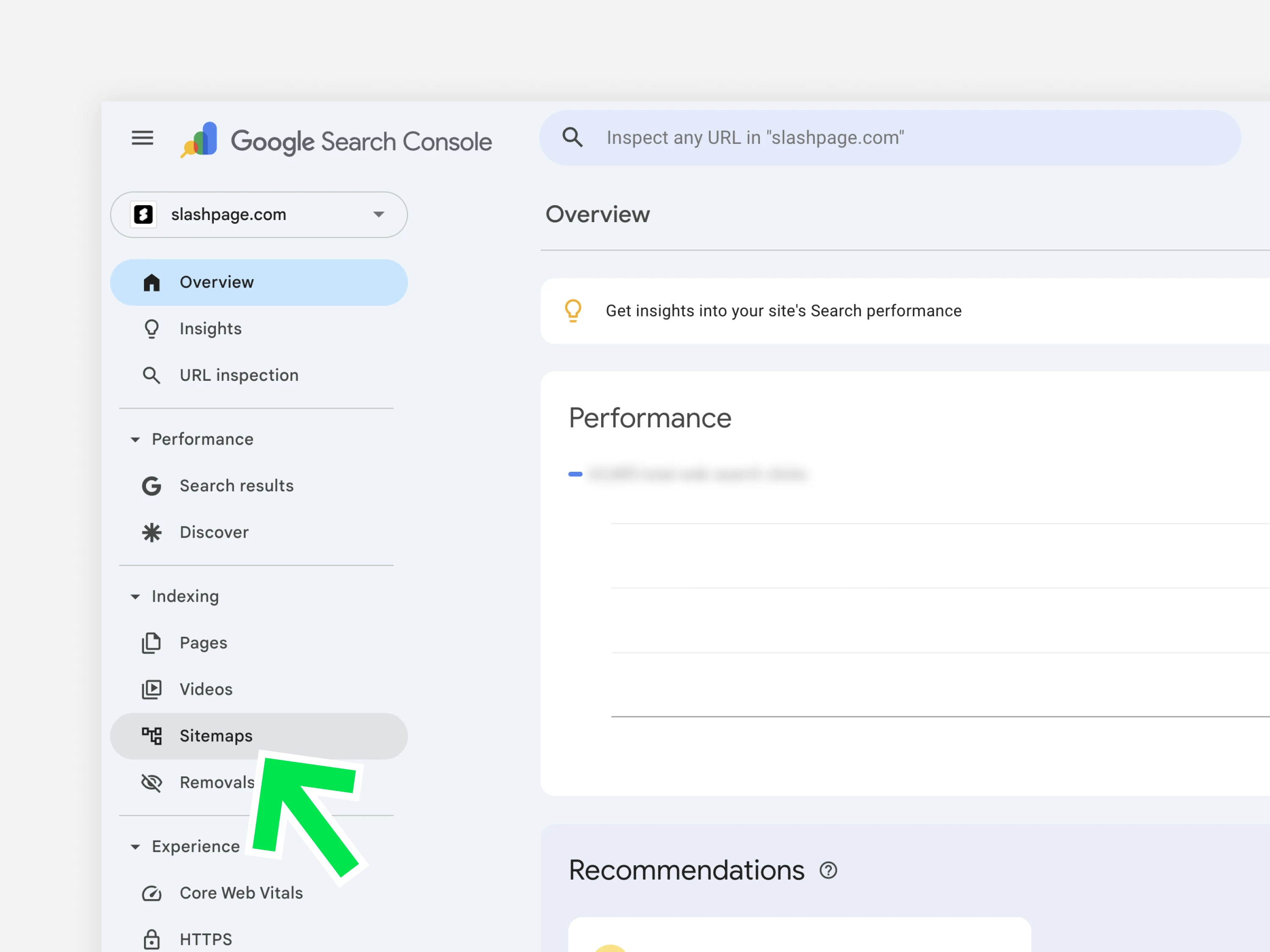Collapse the Performance sidebar section

[x=135, y=440]
